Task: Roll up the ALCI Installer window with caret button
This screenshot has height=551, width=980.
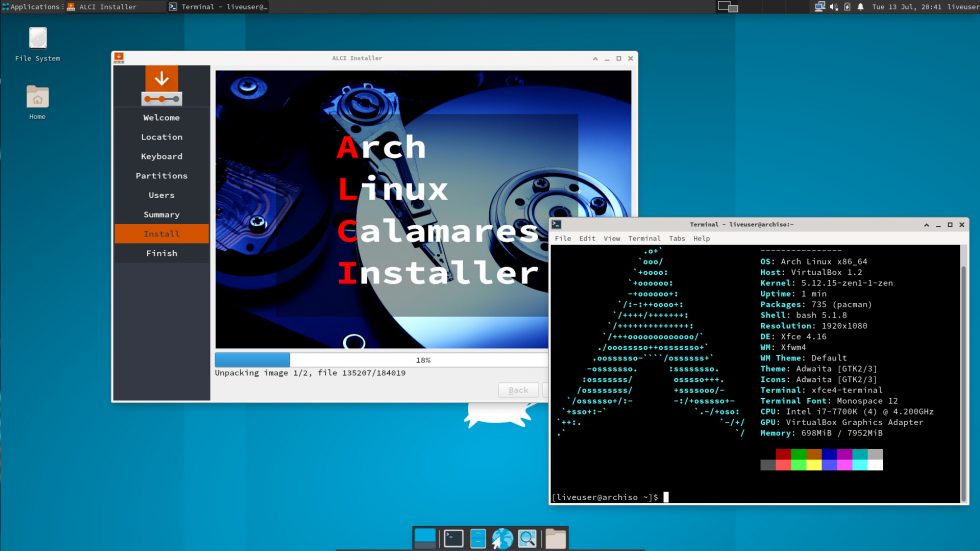Action: click(595, 58)
